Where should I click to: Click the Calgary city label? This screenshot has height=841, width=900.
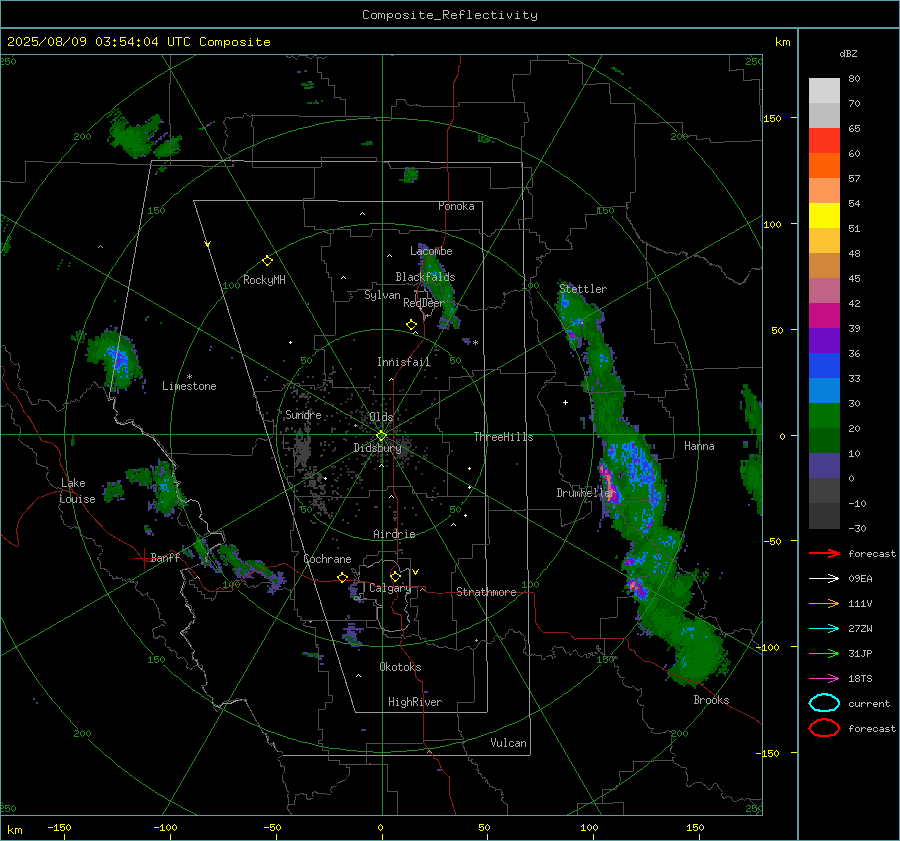[390, 588]
